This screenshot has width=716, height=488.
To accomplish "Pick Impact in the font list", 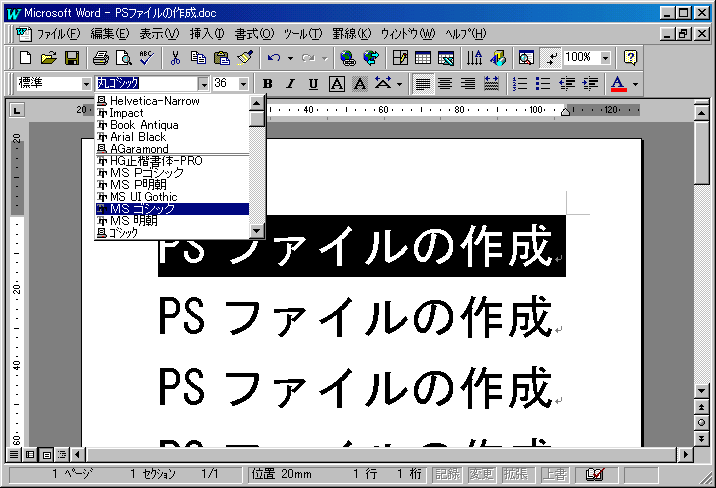I will (x=173, y=113).
